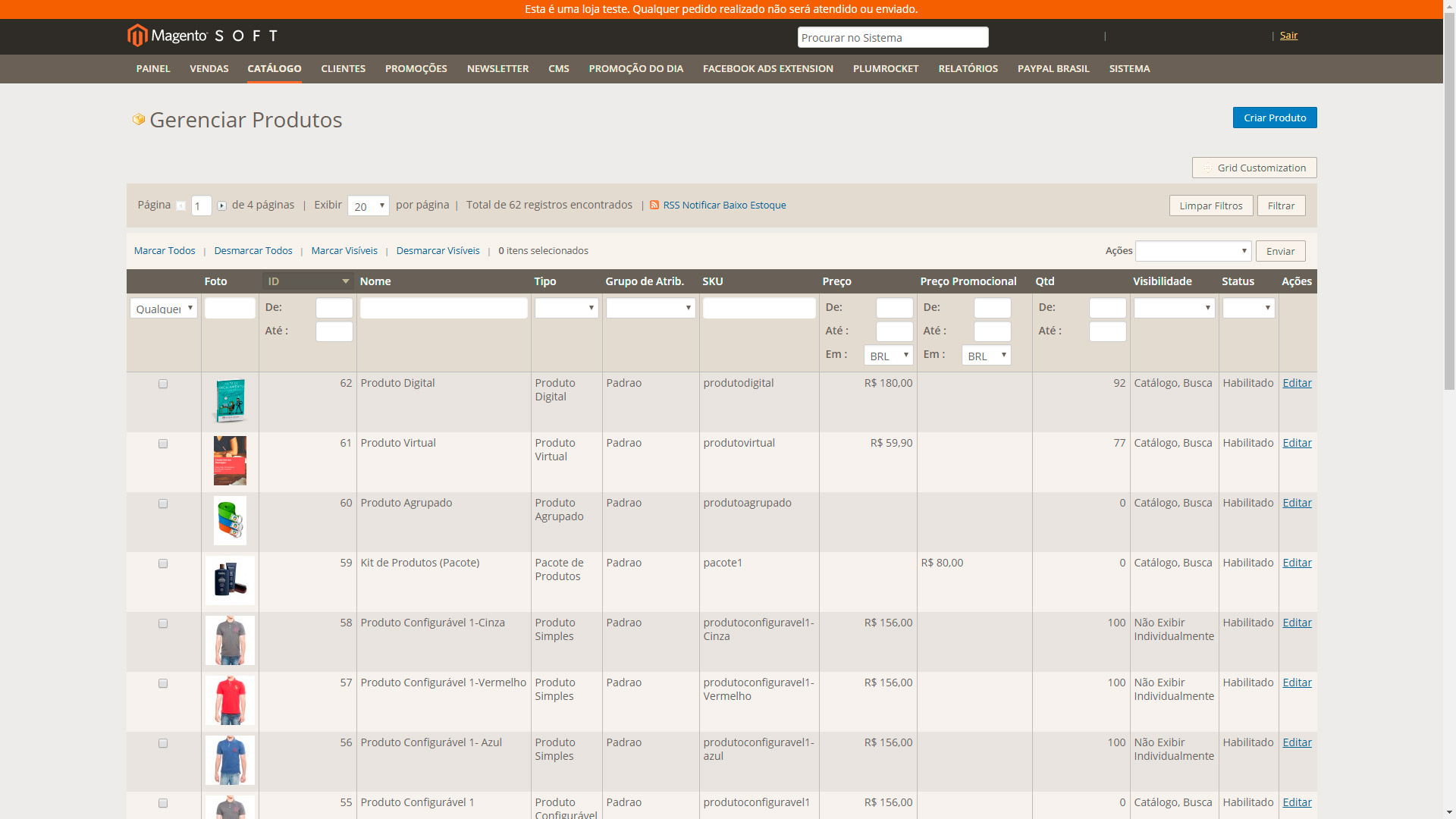Open the Painel menu

point(153,68)
